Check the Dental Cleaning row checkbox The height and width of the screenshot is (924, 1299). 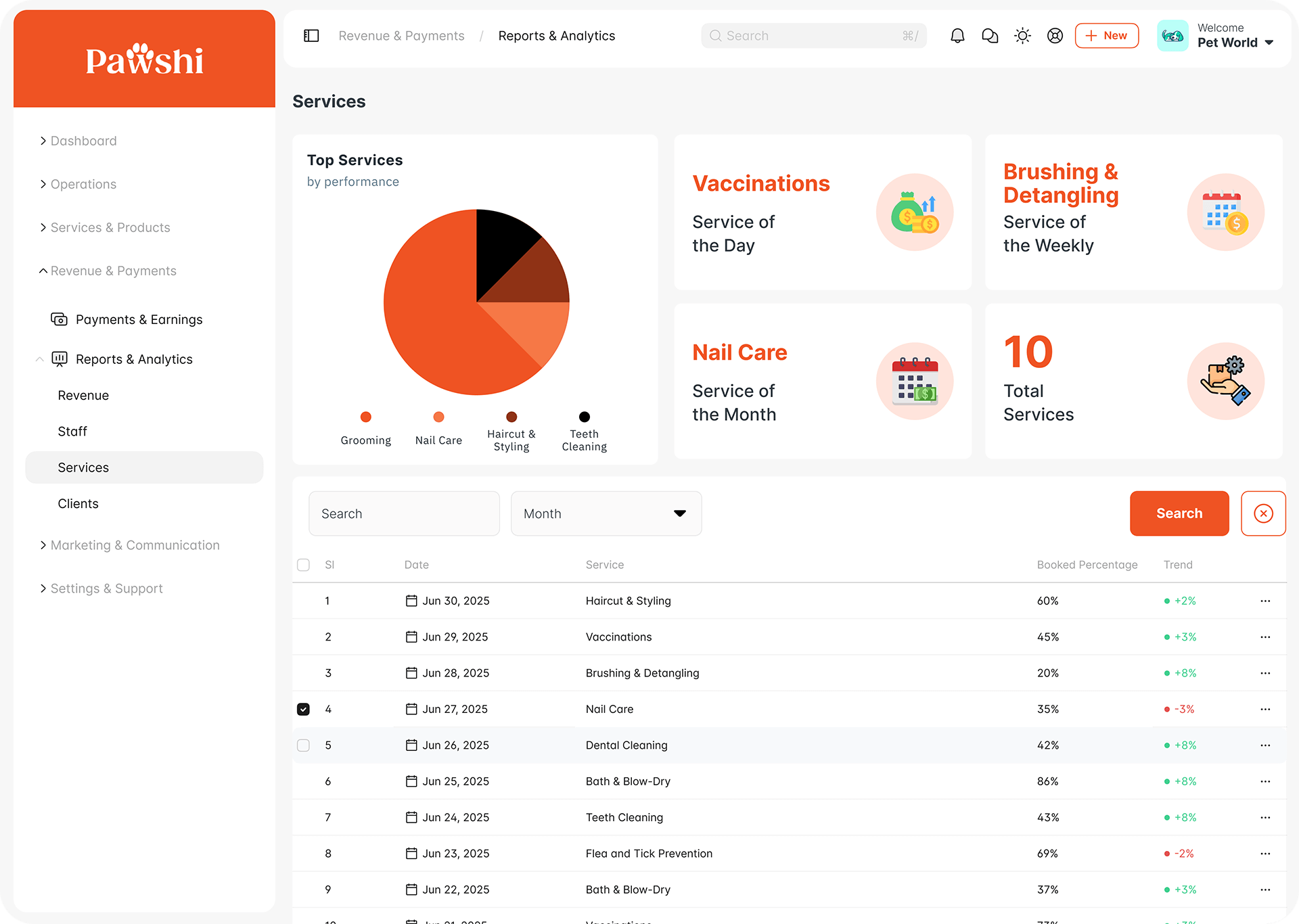point(303,745)
